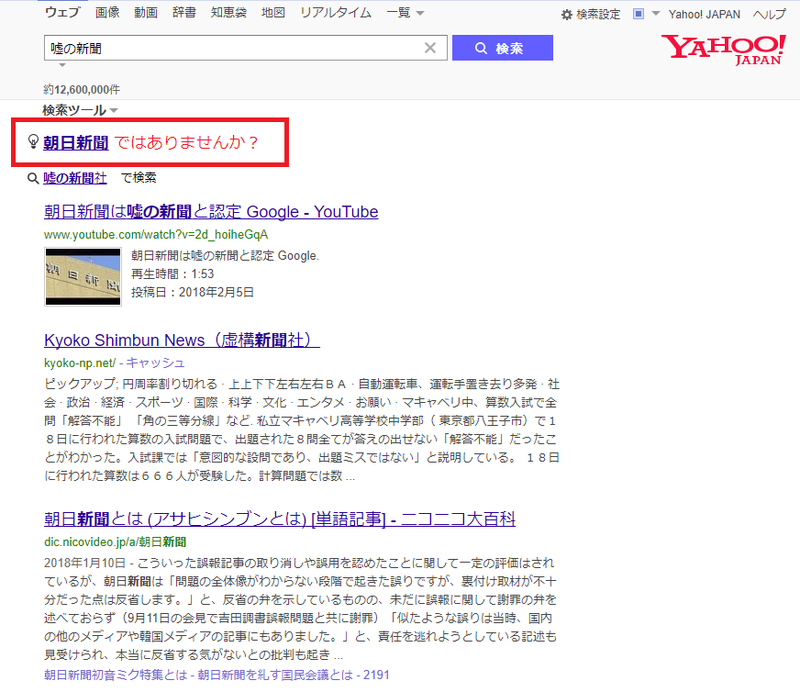Viewport: 800px width, 692px height.
Task: Switch to 動画 video search
Action: click(145, 12)
